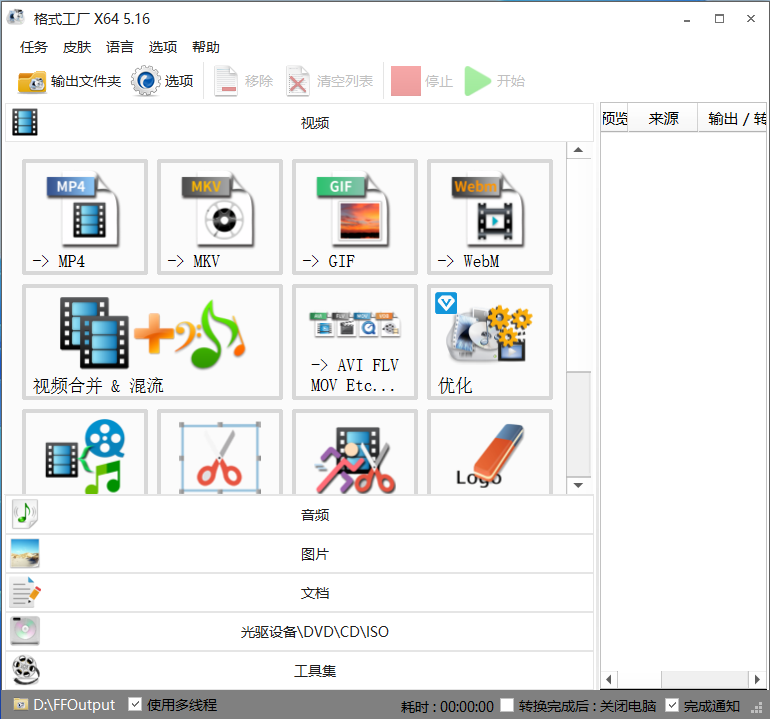Open the 任务 menu
The height and width of the screenshot is (719, 770).
[33, 47]
